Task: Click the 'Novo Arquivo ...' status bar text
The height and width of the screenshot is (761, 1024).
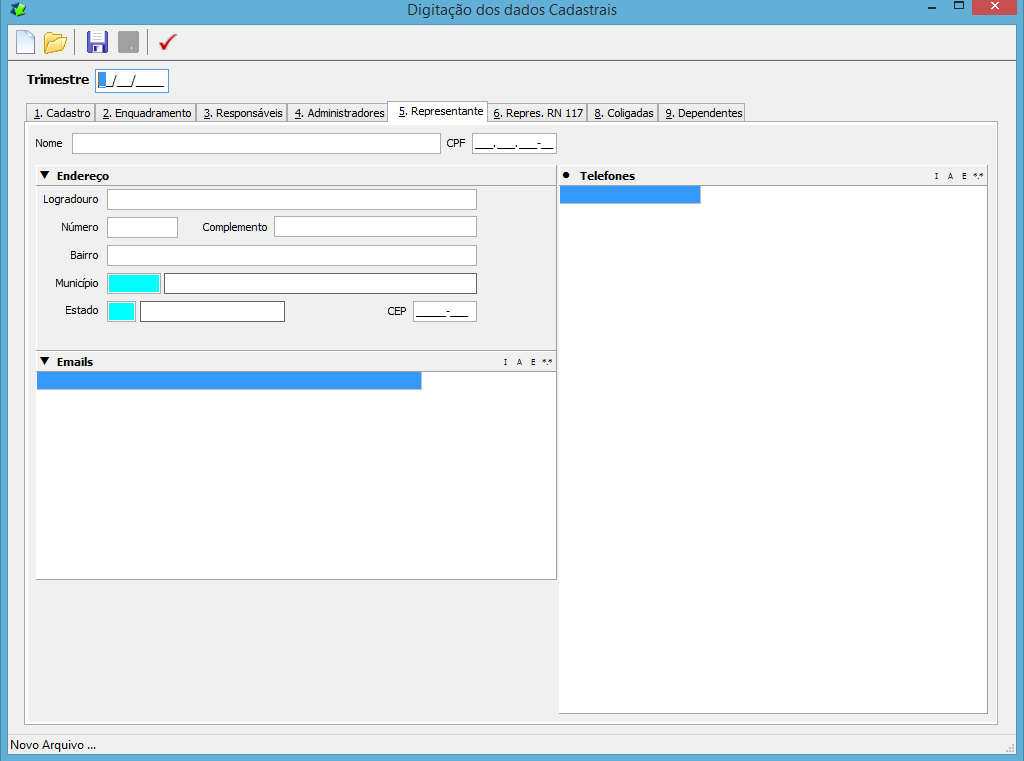Action: (x=53, y=745)
